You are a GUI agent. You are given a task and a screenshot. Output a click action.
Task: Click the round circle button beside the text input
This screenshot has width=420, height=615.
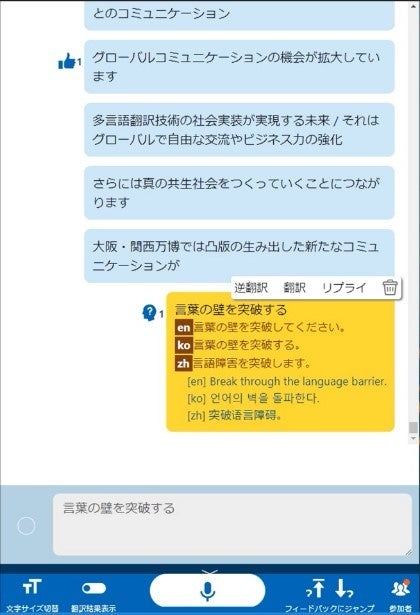click(26, 526)
